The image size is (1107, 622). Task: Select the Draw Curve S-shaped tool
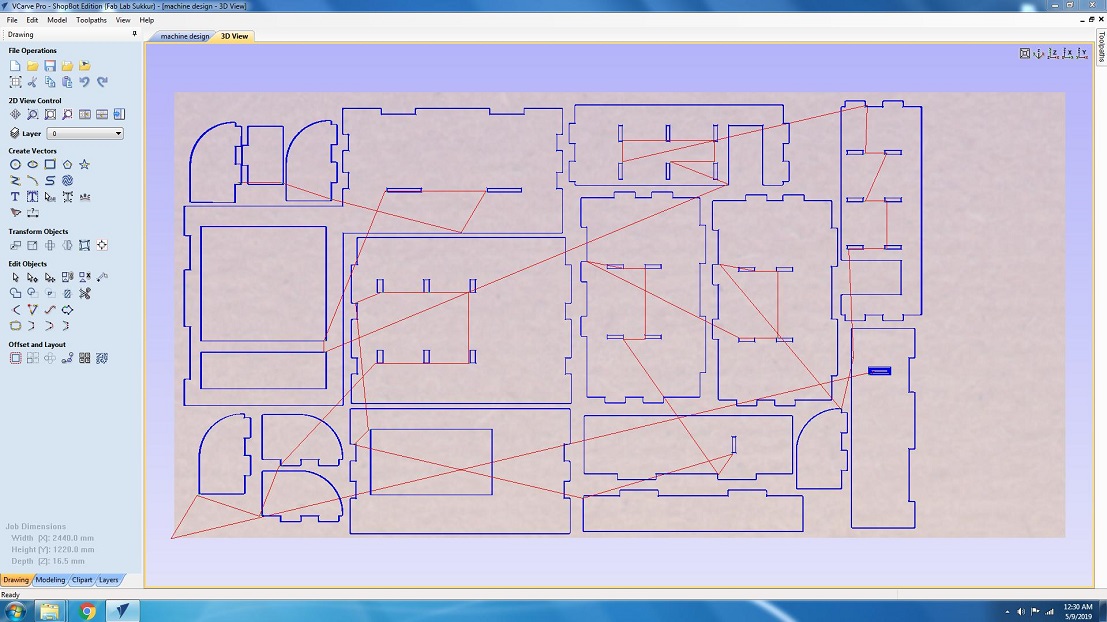tap(49, 181)
